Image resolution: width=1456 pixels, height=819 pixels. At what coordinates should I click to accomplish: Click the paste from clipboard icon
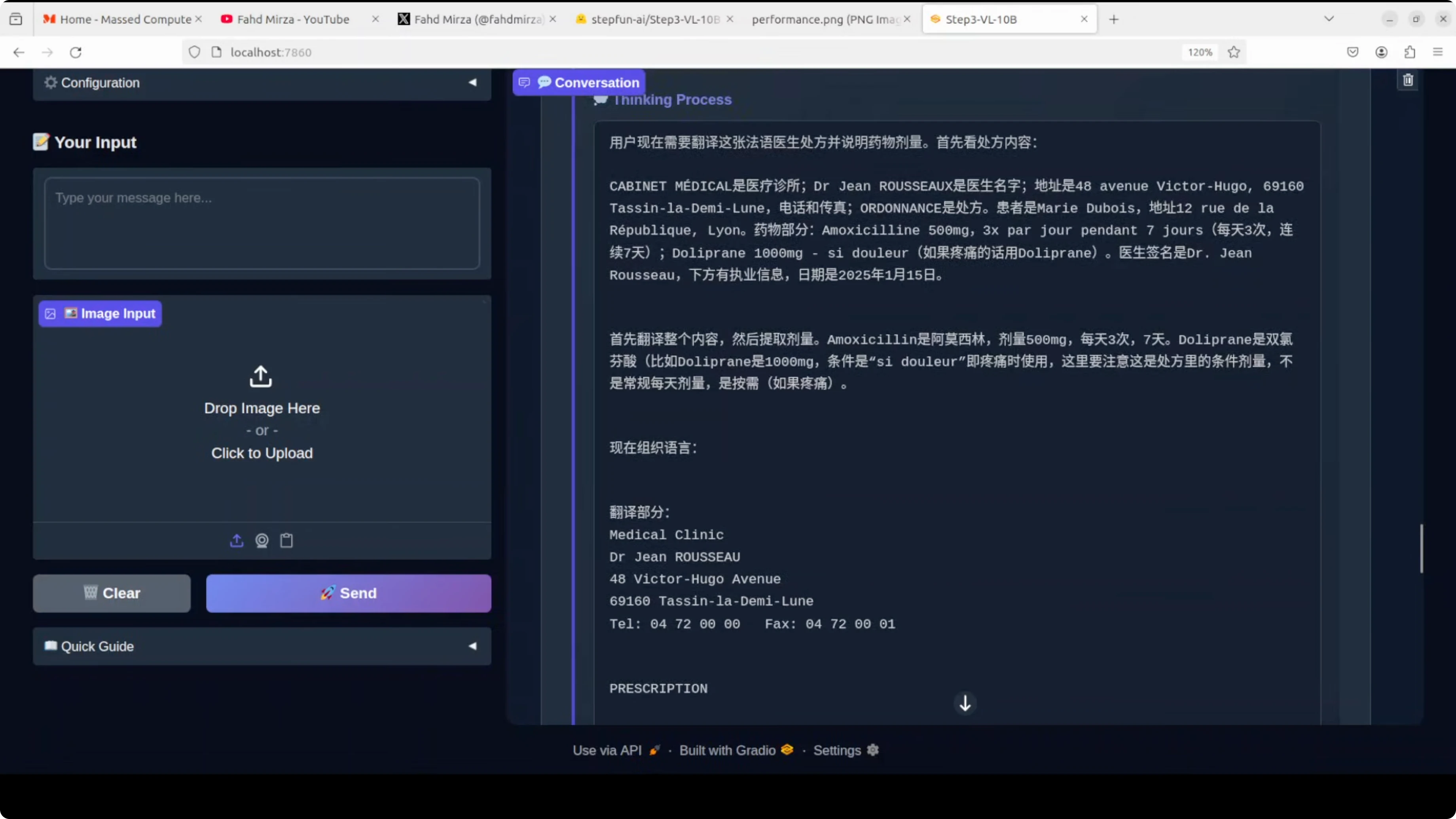point(286,540)
